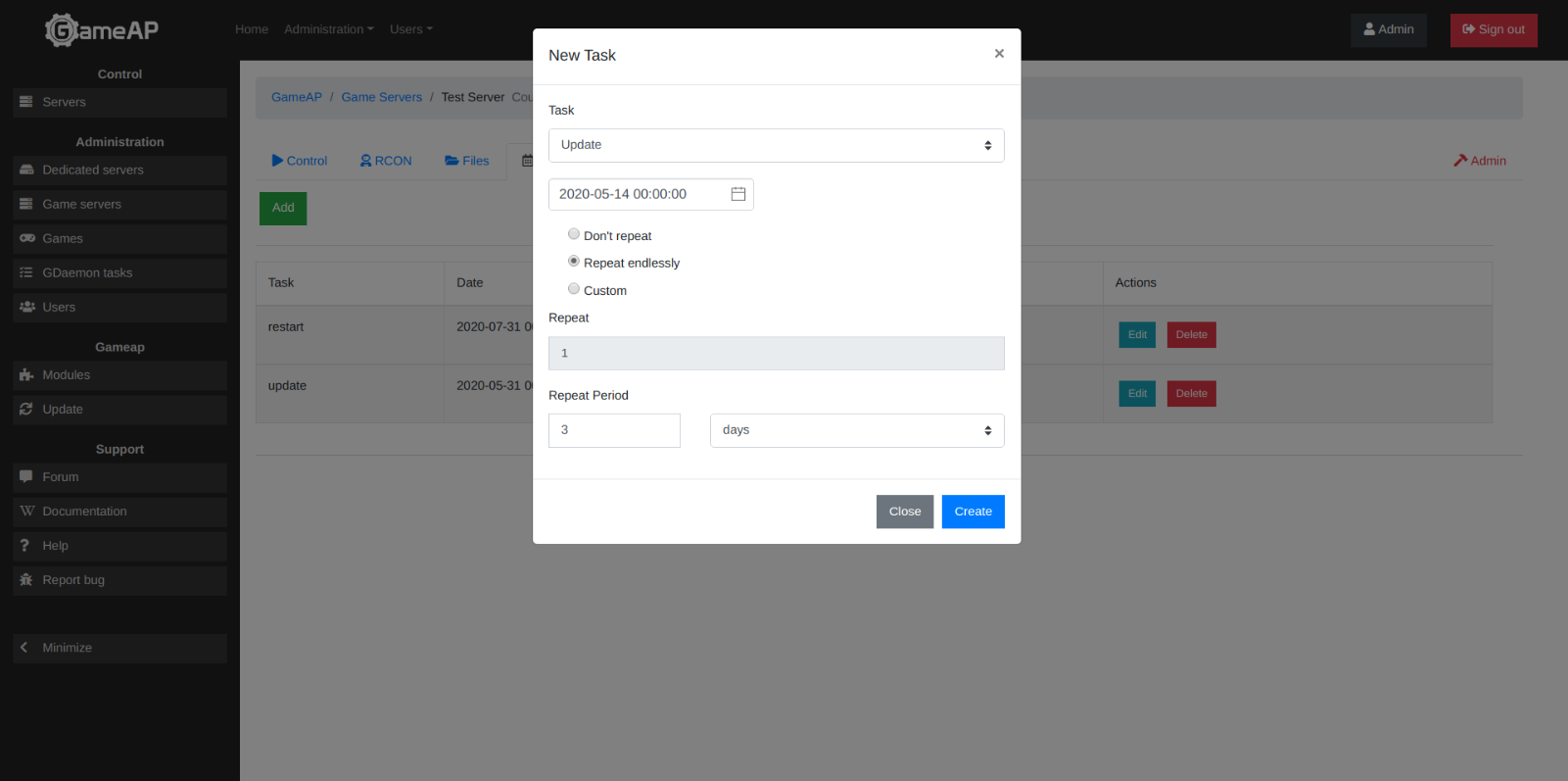The height and width of the screenshot is (781, 1568).
Task: Open the Admin tab link
Action: (1480, 161)
